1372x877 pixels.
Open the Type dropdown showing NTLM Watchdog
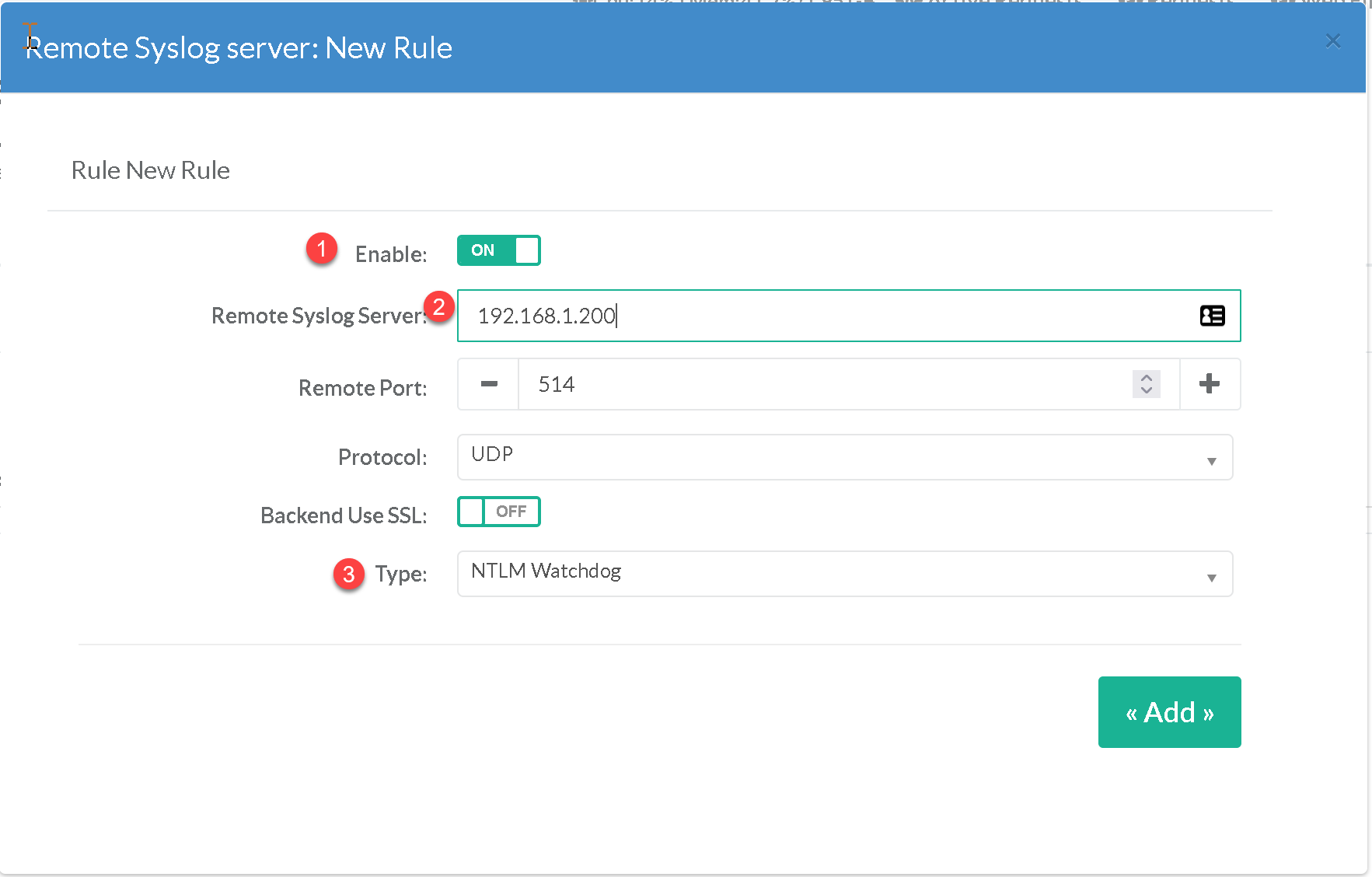(x=844, y=574)
